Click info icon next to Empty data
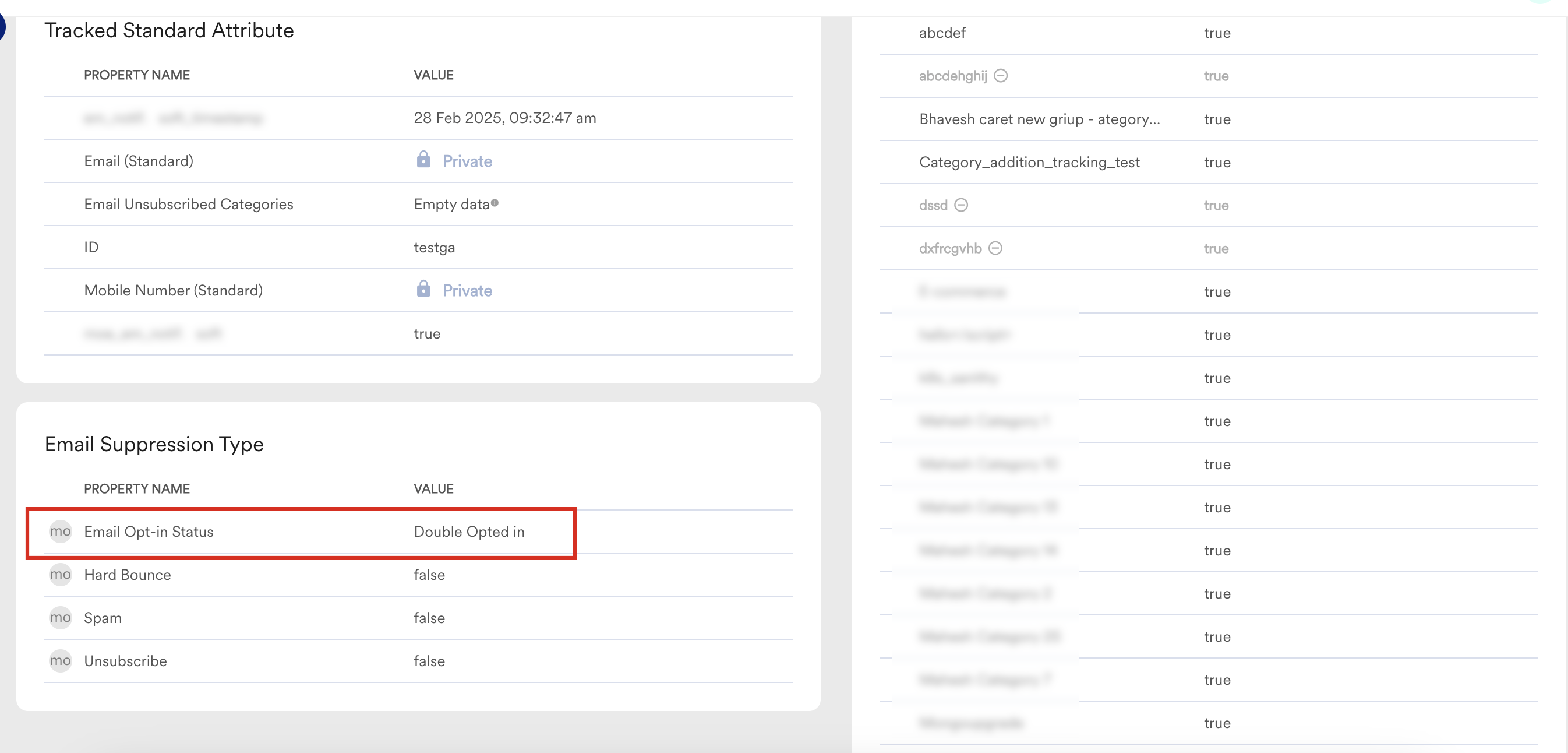The height and width of the screenshot is (753, 1568). coord(495,203)
